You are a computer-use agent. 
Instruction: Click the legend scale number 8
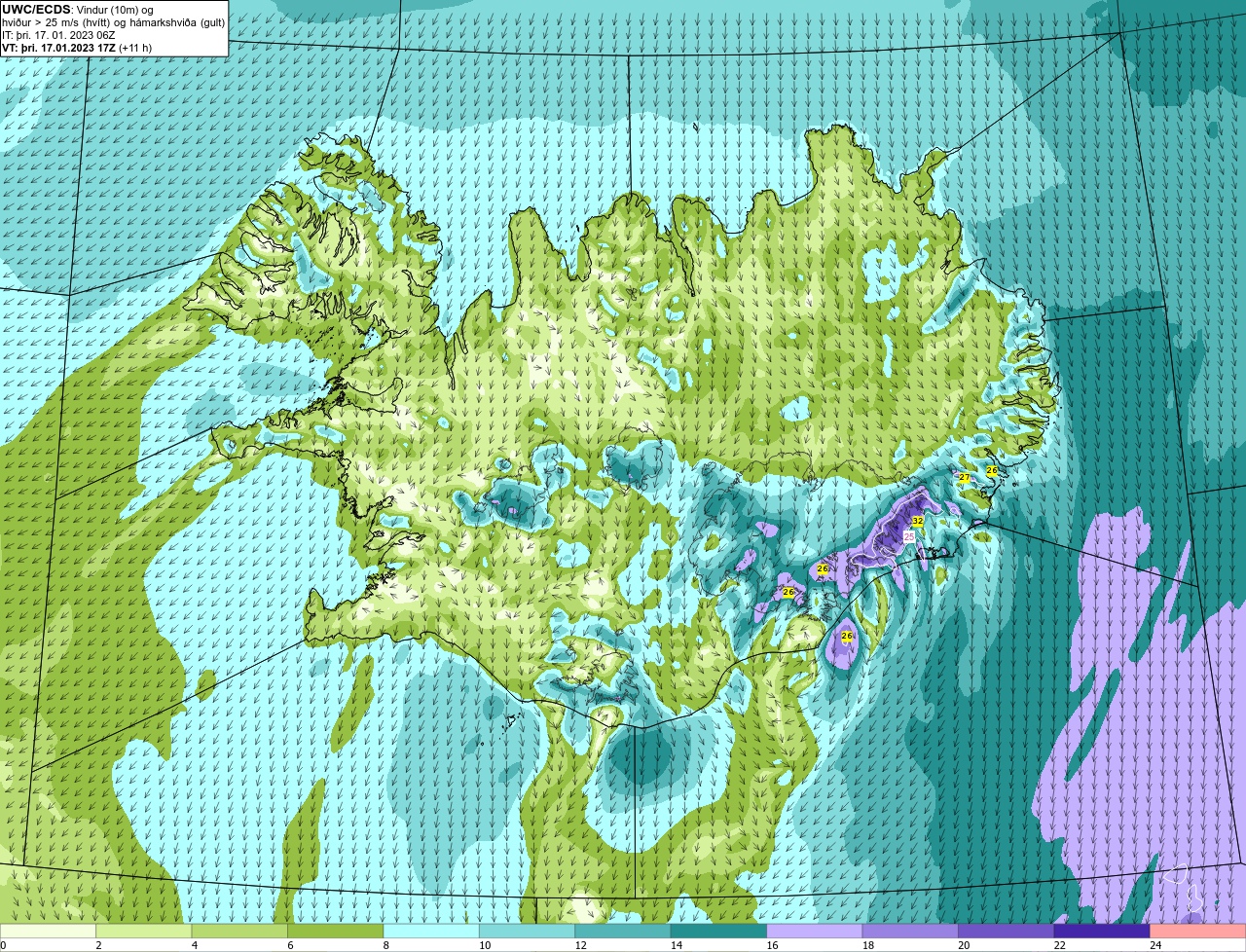(386, 945)
